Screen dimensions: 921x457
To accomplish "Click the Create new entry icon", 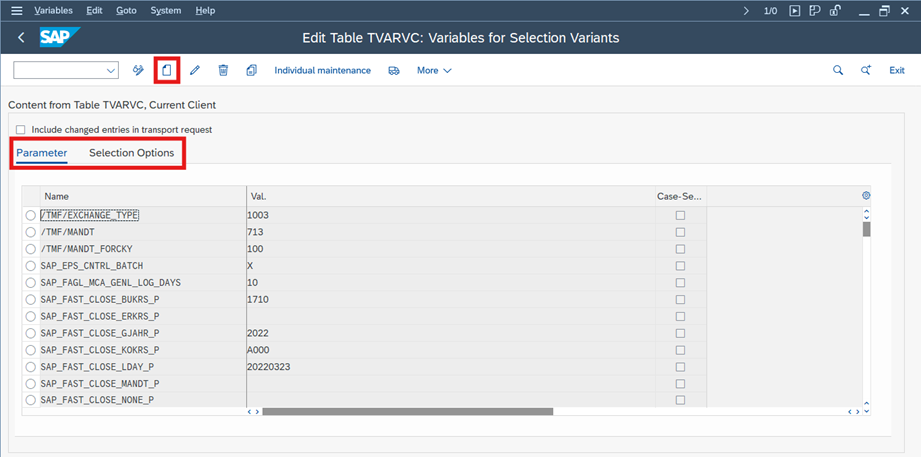I will click(x=167, y=70).
